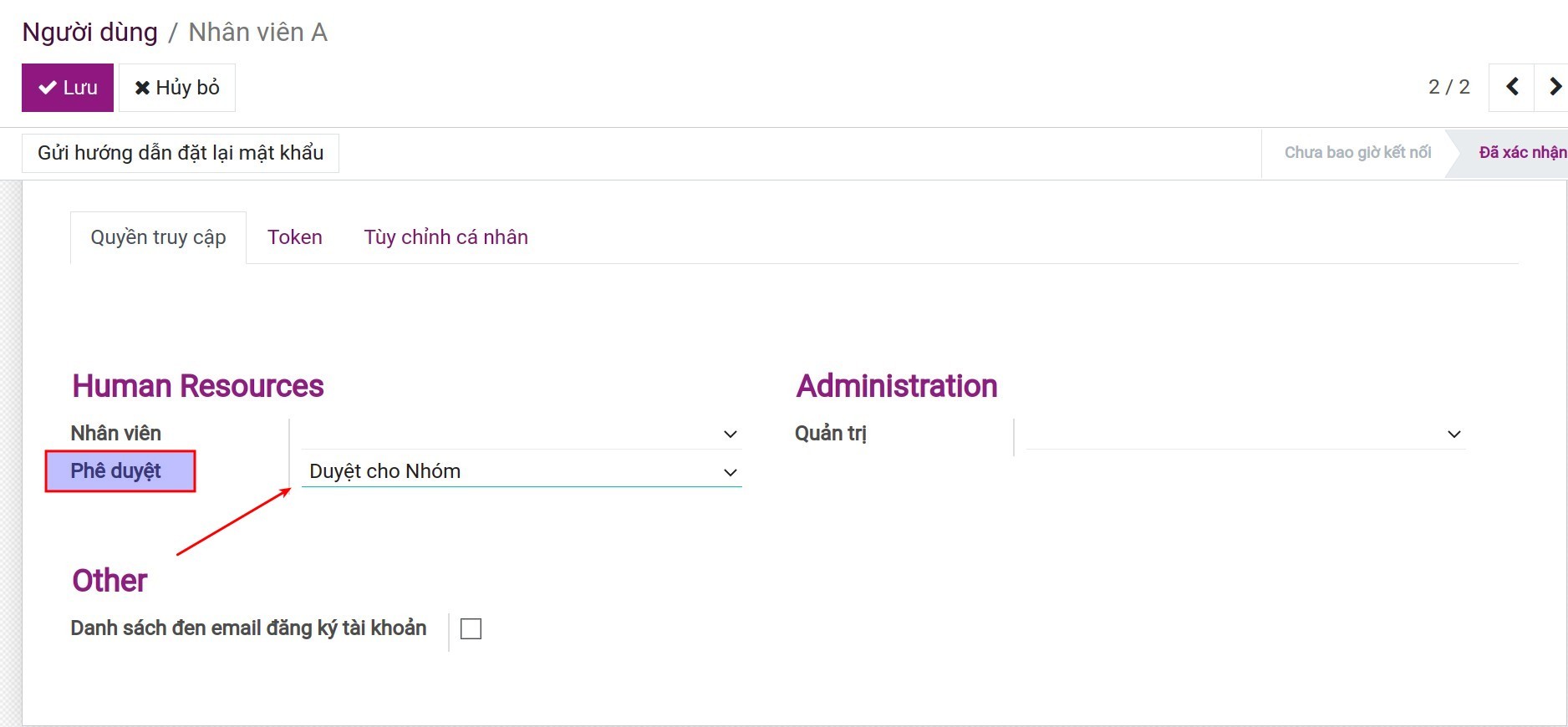Click the Quản trị field label
The width and height of the screenshot is (1568, 727).
(830, 434)
